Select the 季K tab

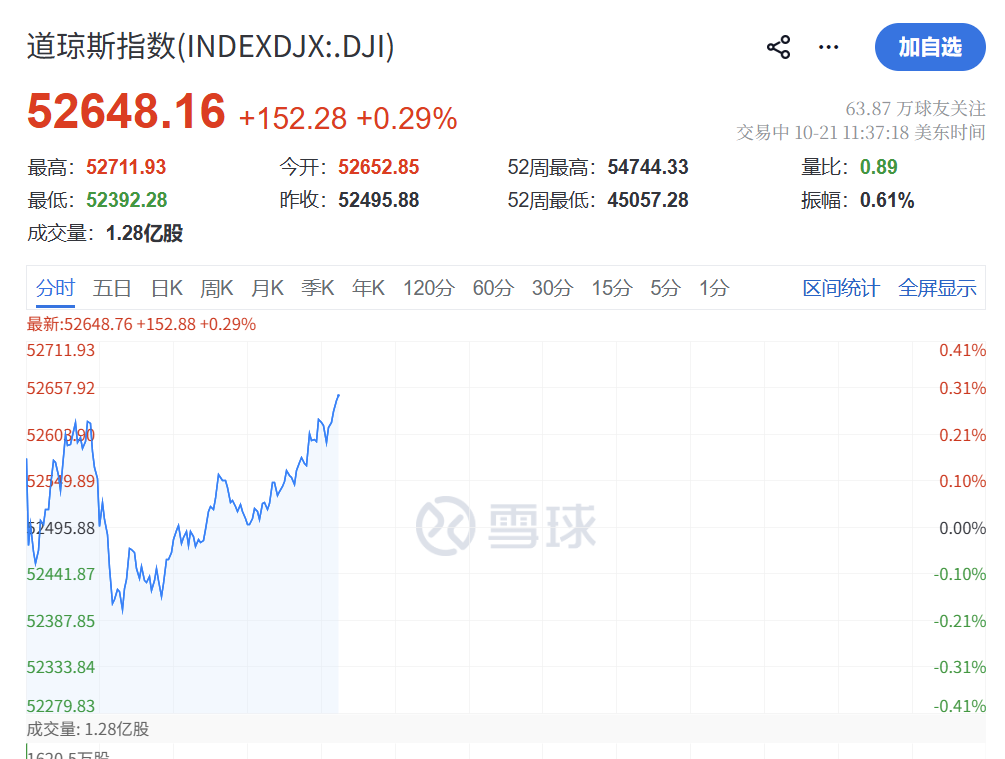(x=318, y=288)
